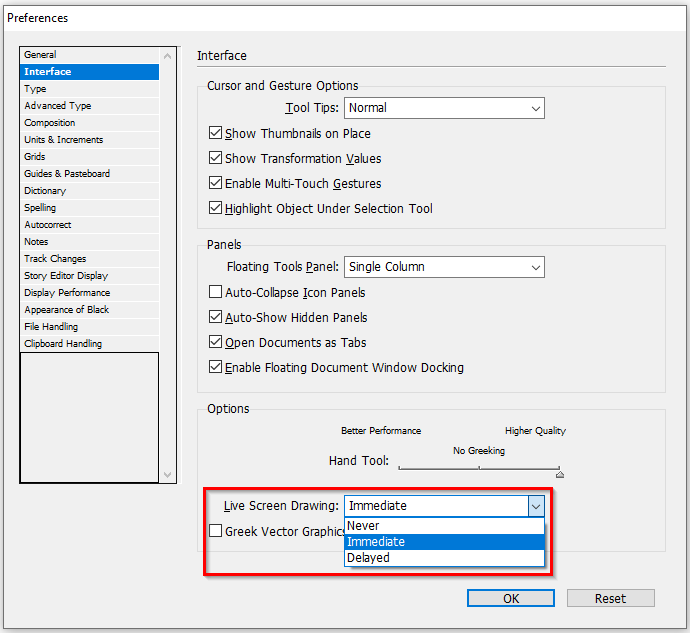
Task: Open General preferences category
Action: pyautogui.click(x=89, y=55)
